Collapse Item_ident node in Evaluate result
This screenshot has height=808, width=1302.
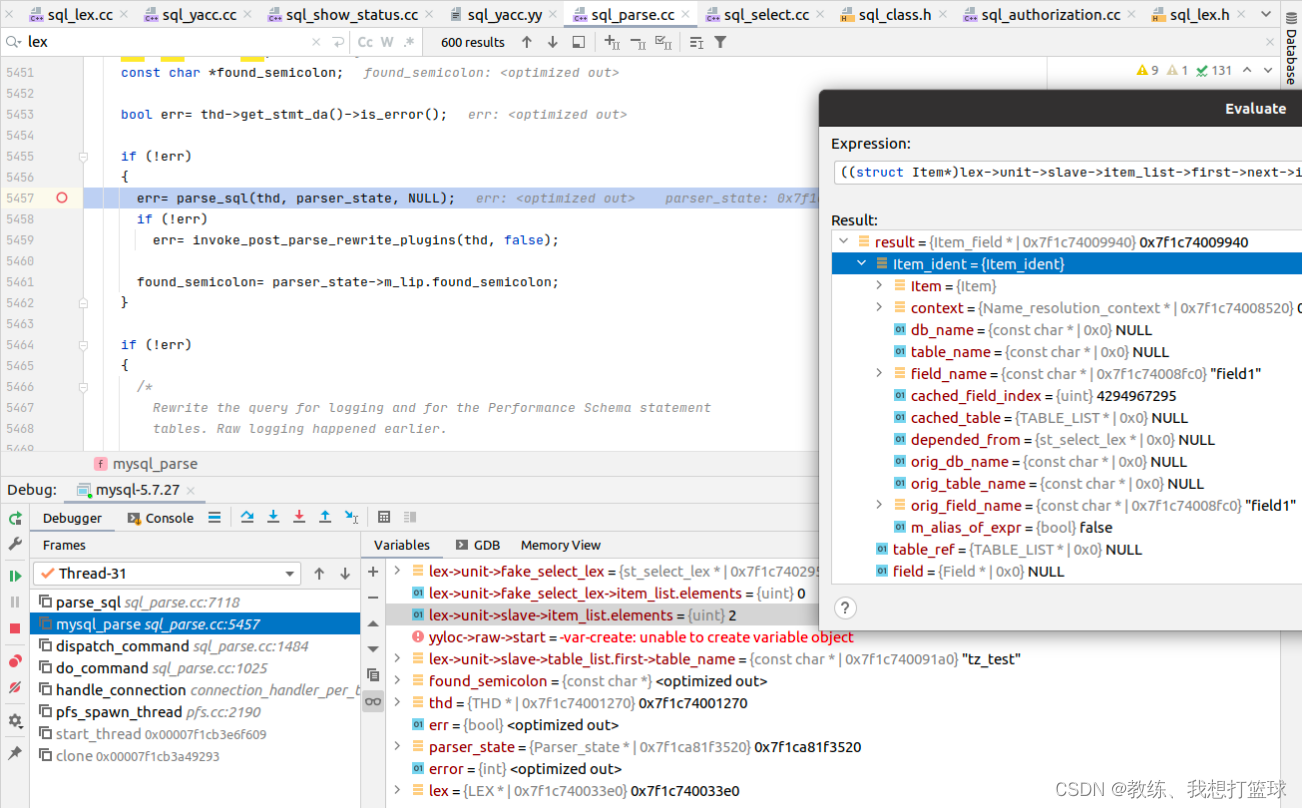point(862,264)
